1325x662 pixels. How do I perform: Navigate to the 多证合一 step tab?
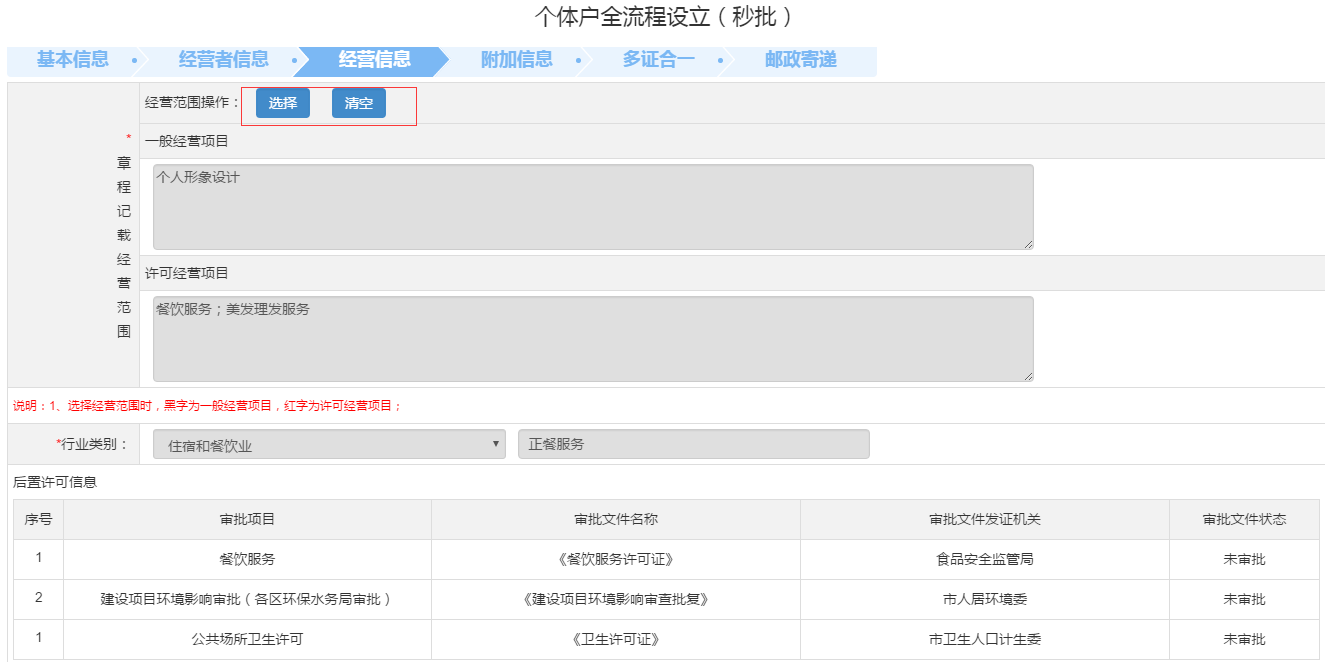[x=658, y=60]
